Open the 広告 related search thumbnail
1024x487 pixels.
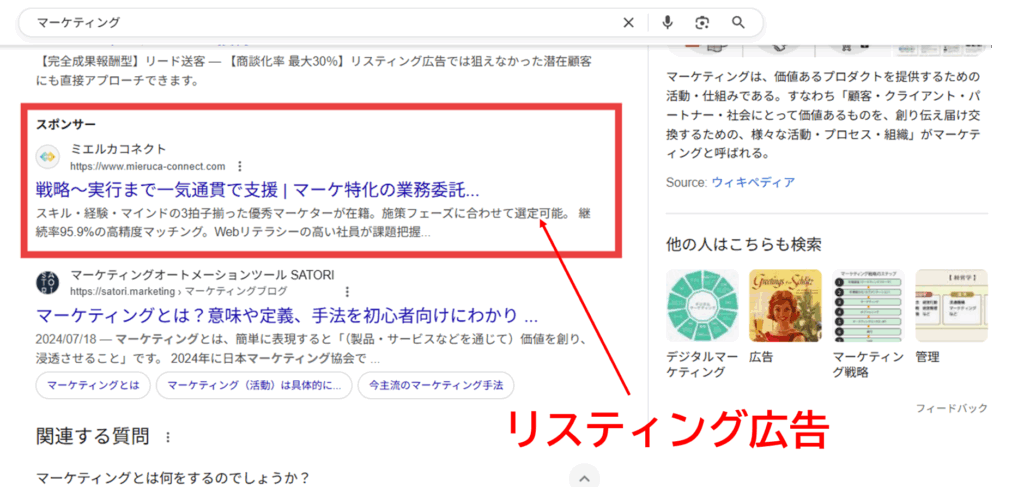785,305
